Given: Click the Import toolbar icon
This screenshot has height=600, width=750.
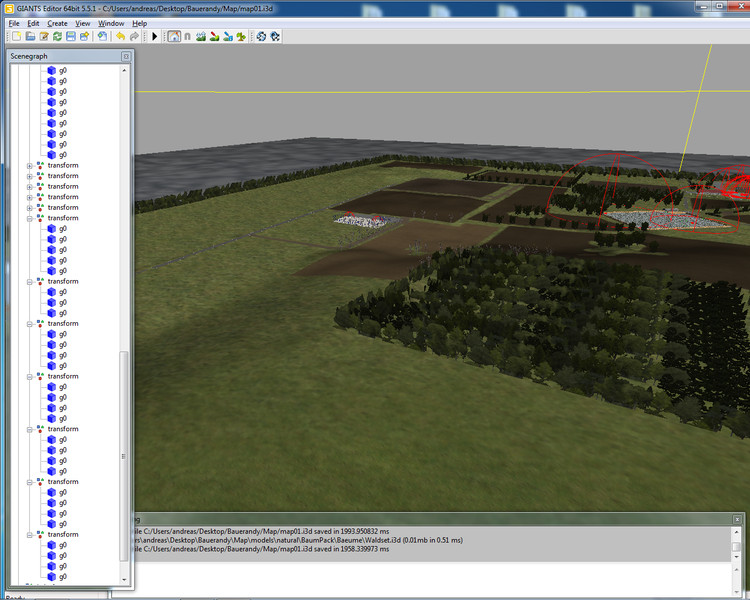Looking at the screenshot, I should pyautogui.click(x=102, y=36).
